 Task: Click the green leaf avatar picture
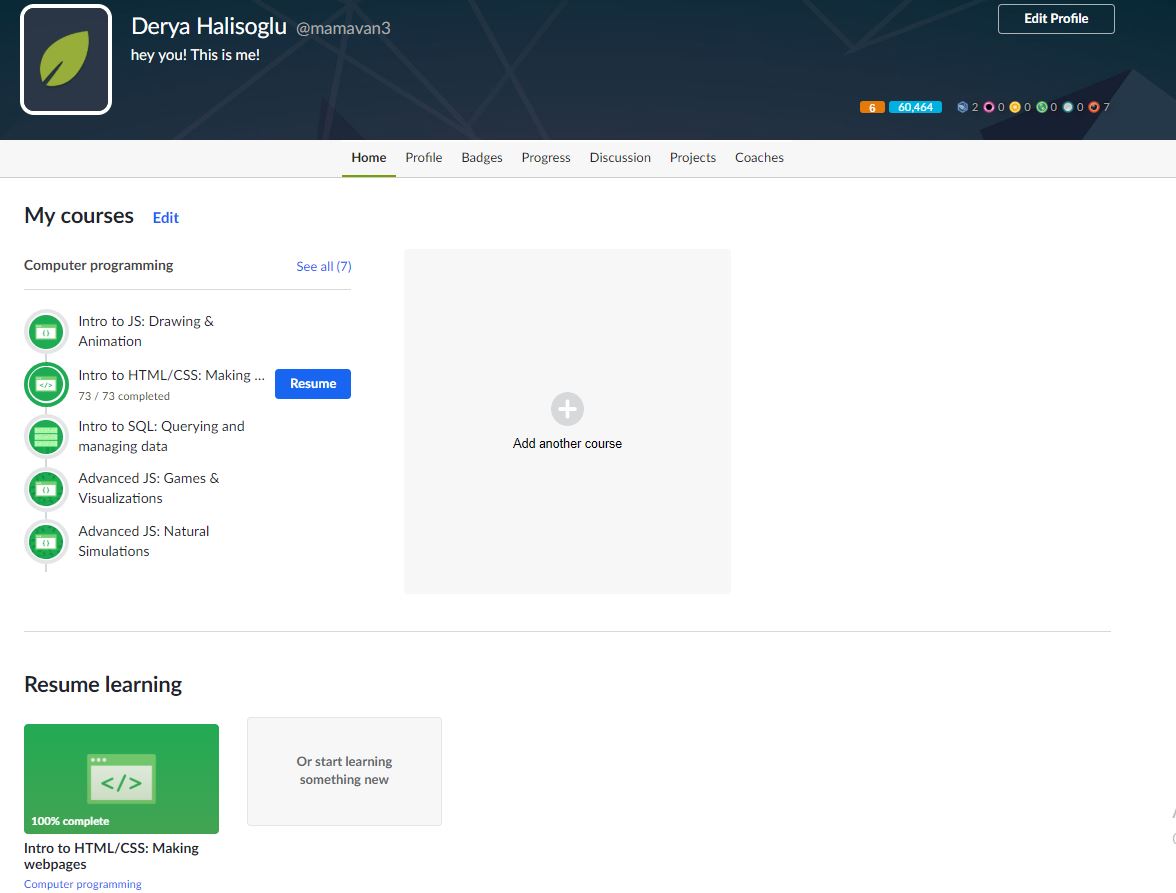[66, 59]
